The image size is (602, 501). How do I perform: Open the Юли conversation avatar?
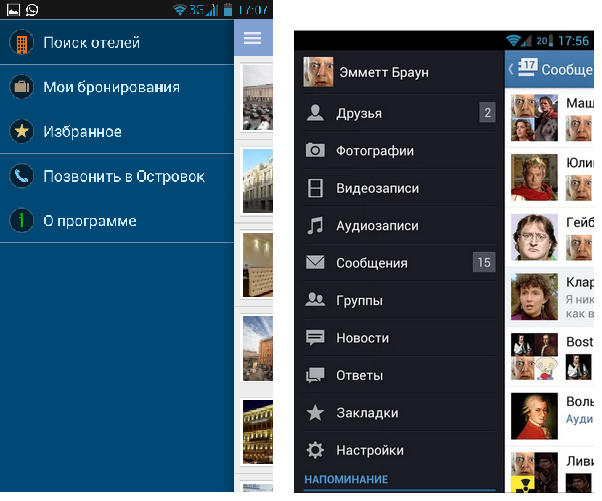(x=534, y=177)
